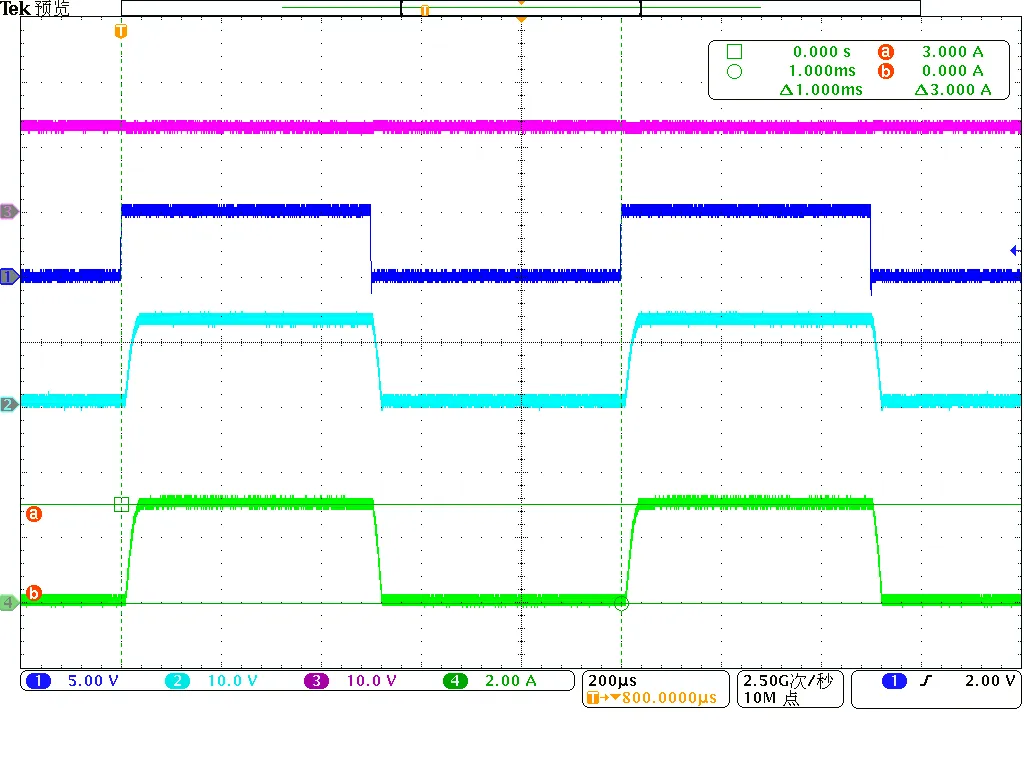
Task: Click the small T marker in the record overview bar
Action: [x=425, y=10]
